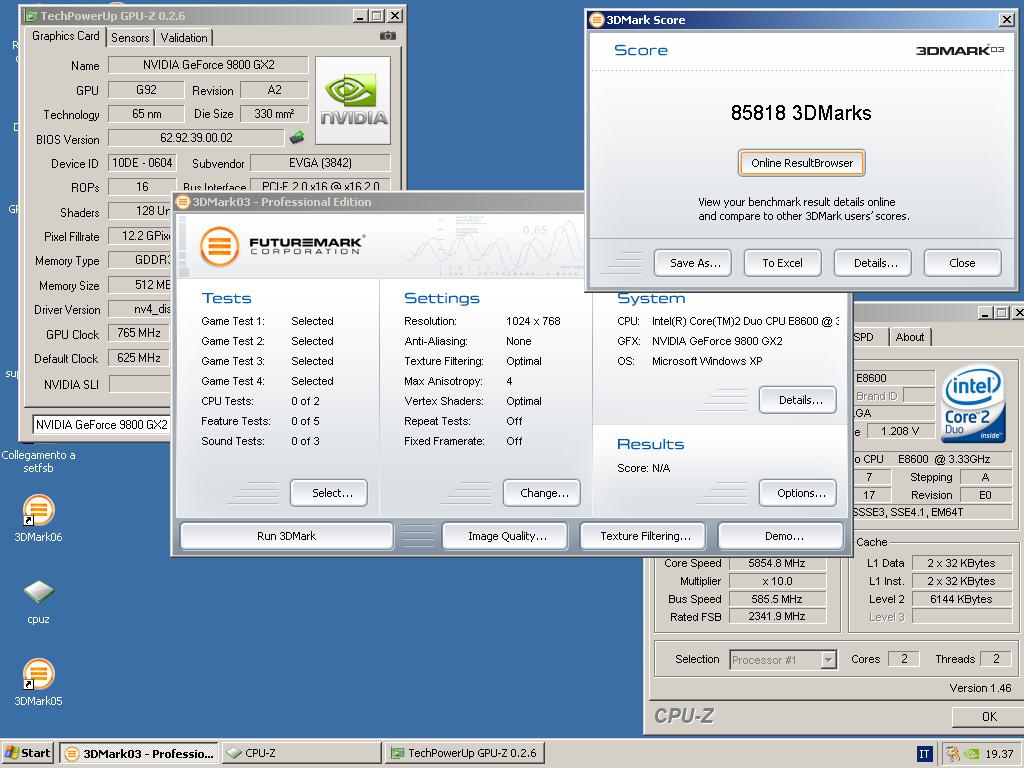Click the Subvendor EVGA (3842) field
The image size is (1024, 768).
(x=320, y=163)
